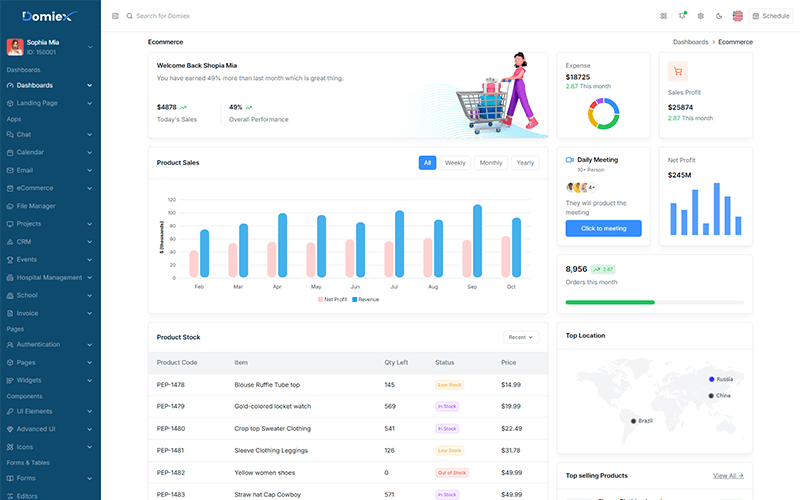This screenshot has width=800, height=500.
Task: Focus the Search for Domiex field
Action: click(163, 16)
